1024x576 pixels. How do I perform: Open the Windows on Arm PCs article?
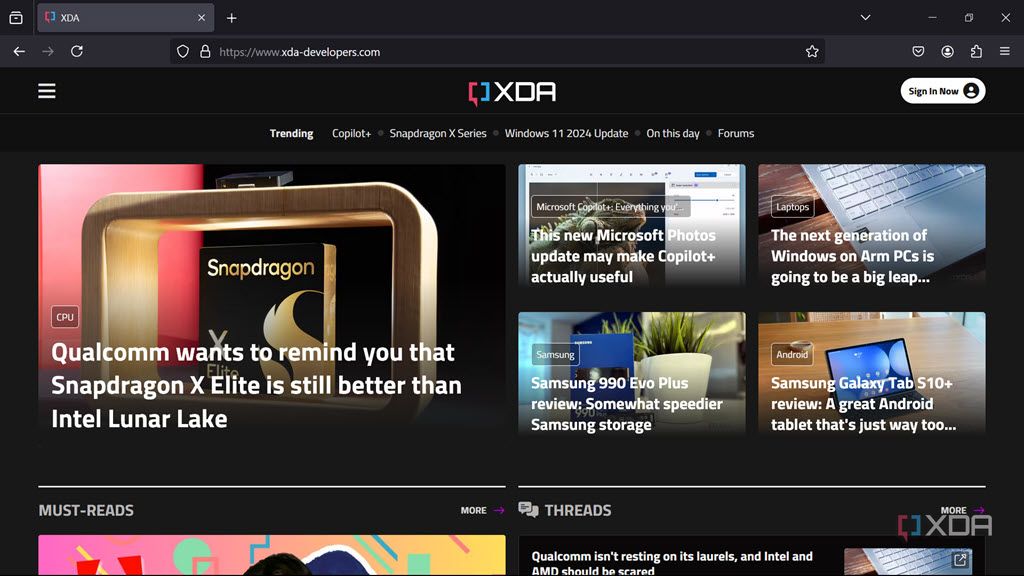pos(852,256)
